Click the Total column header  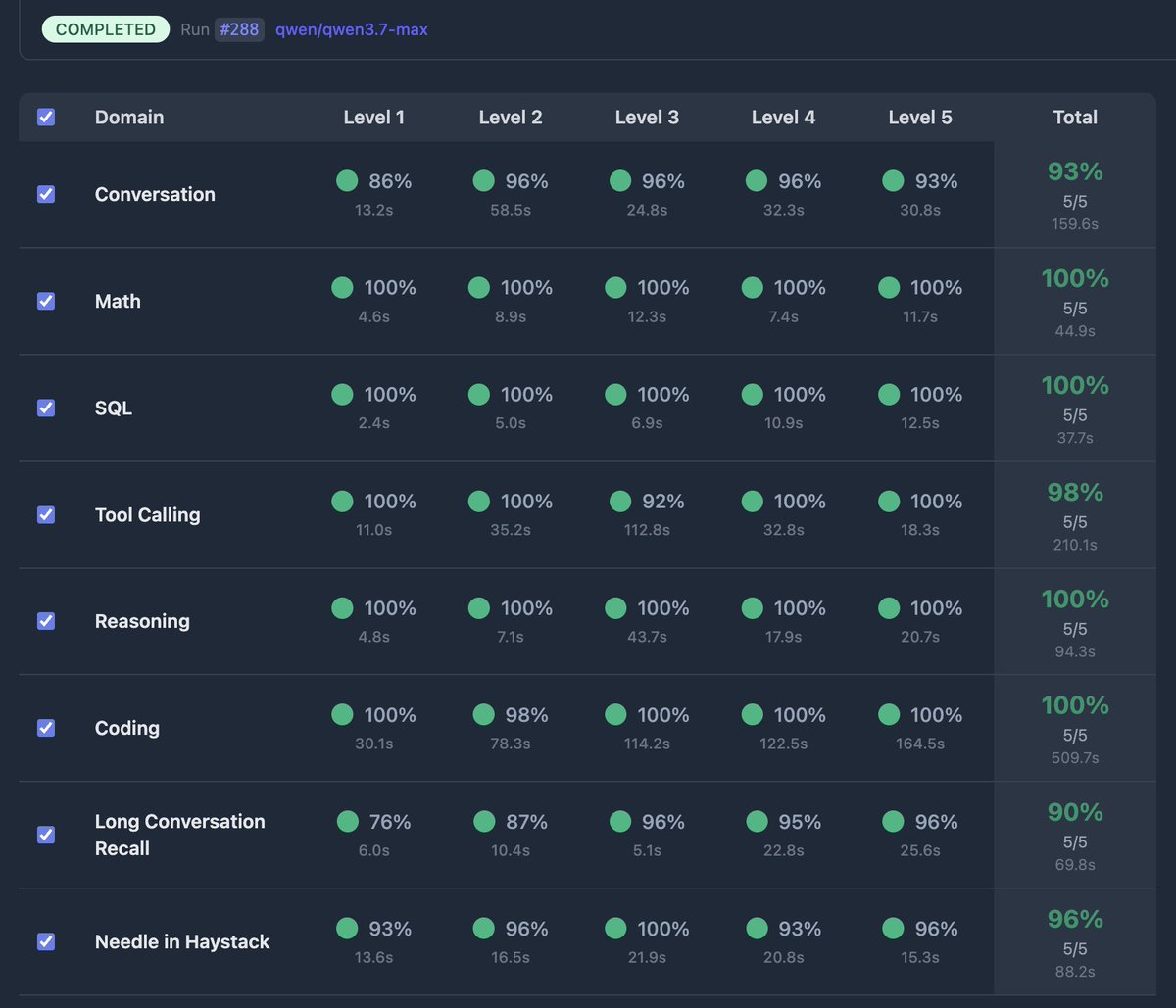coord(1075,118)
